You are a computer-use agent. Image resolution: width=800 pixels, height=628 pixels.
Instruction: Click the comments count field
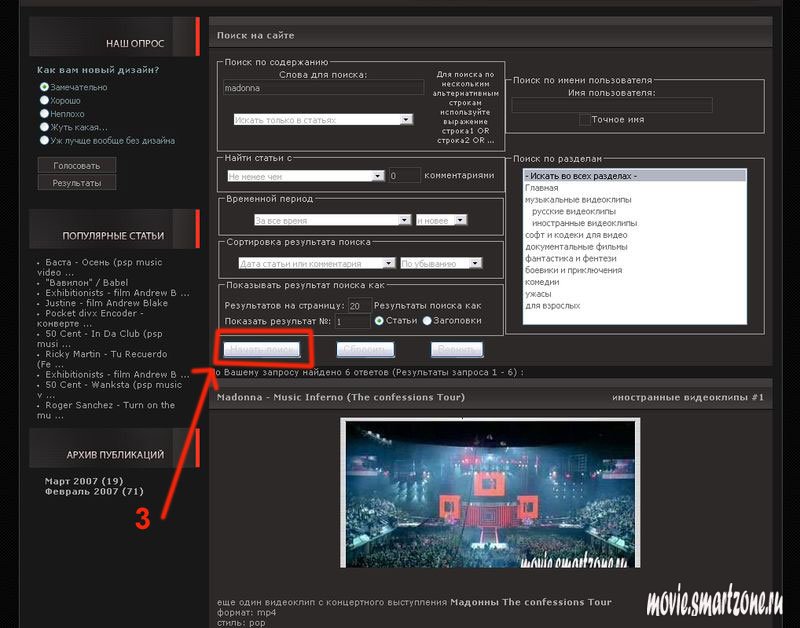coord(405,175)
